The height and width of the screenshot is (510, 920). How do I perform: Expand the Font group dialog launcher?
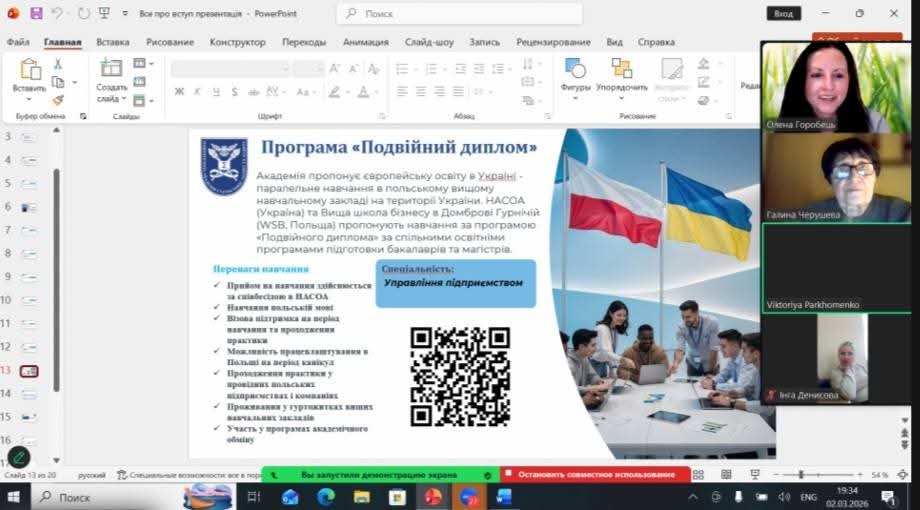(377, 116)
